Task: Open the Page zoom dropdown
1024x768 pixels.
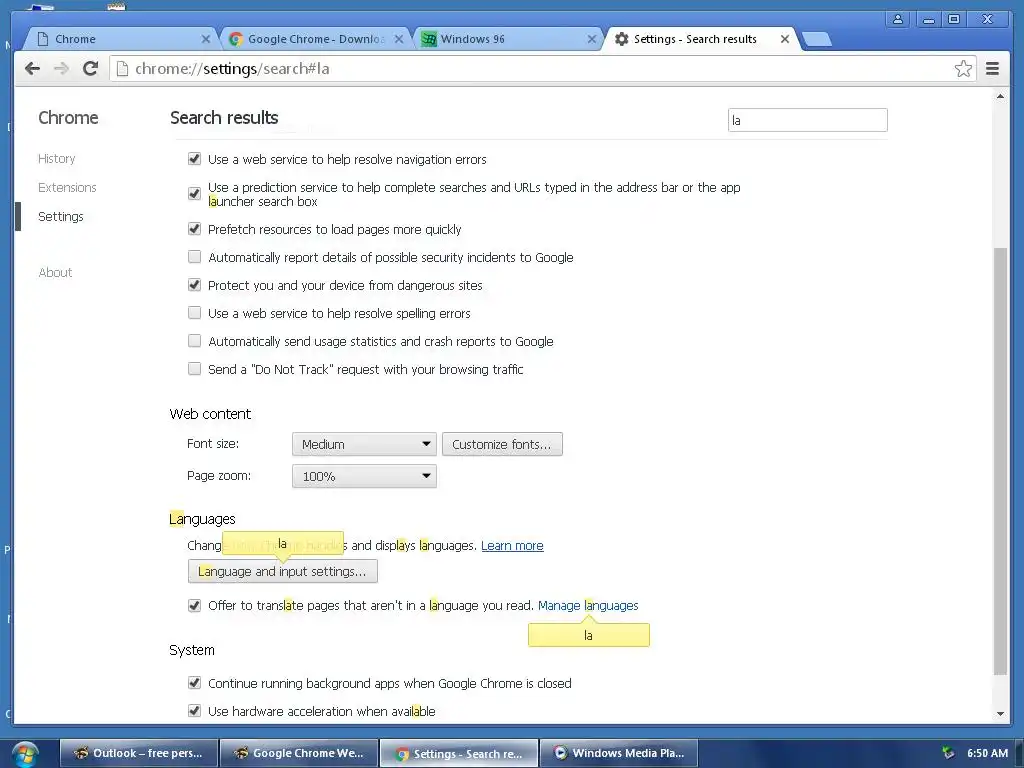Action: (364, 476)
